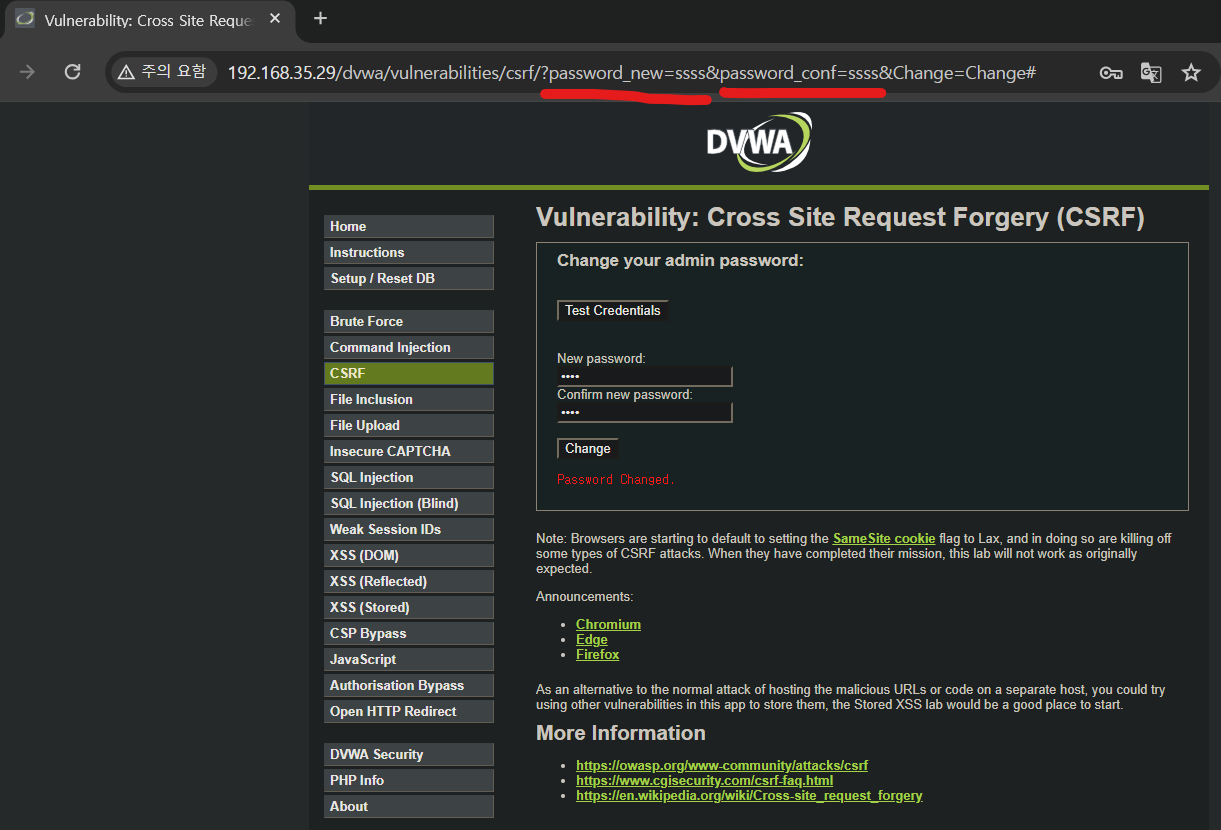1221x830 pixels.
Task: Focus the Confirm new password field
Action: coord(645,412)
